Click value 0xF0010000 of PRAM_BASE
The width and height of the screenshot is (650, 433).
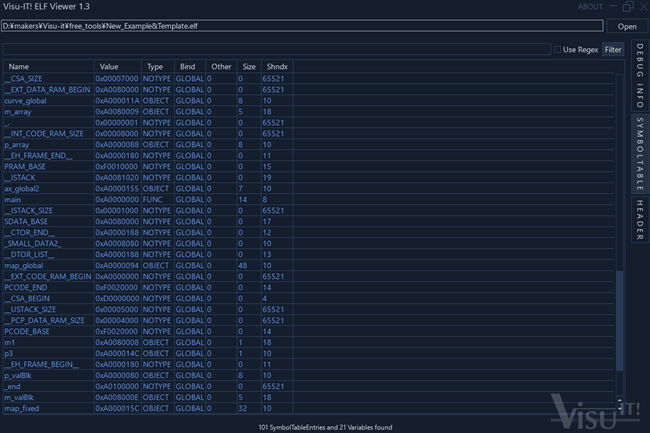117,167
